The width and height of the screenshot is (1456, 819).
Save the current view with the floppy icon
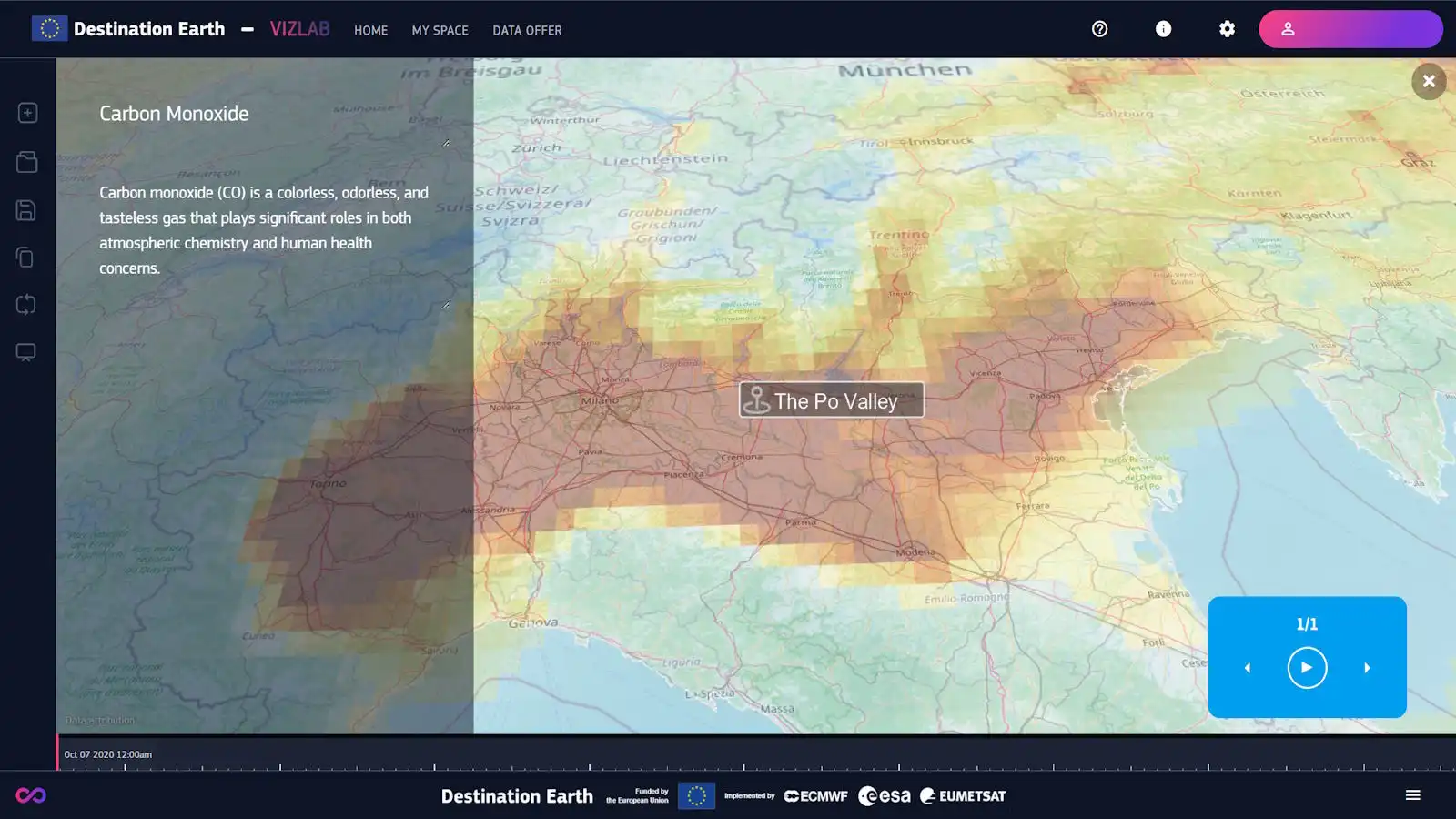26,210
